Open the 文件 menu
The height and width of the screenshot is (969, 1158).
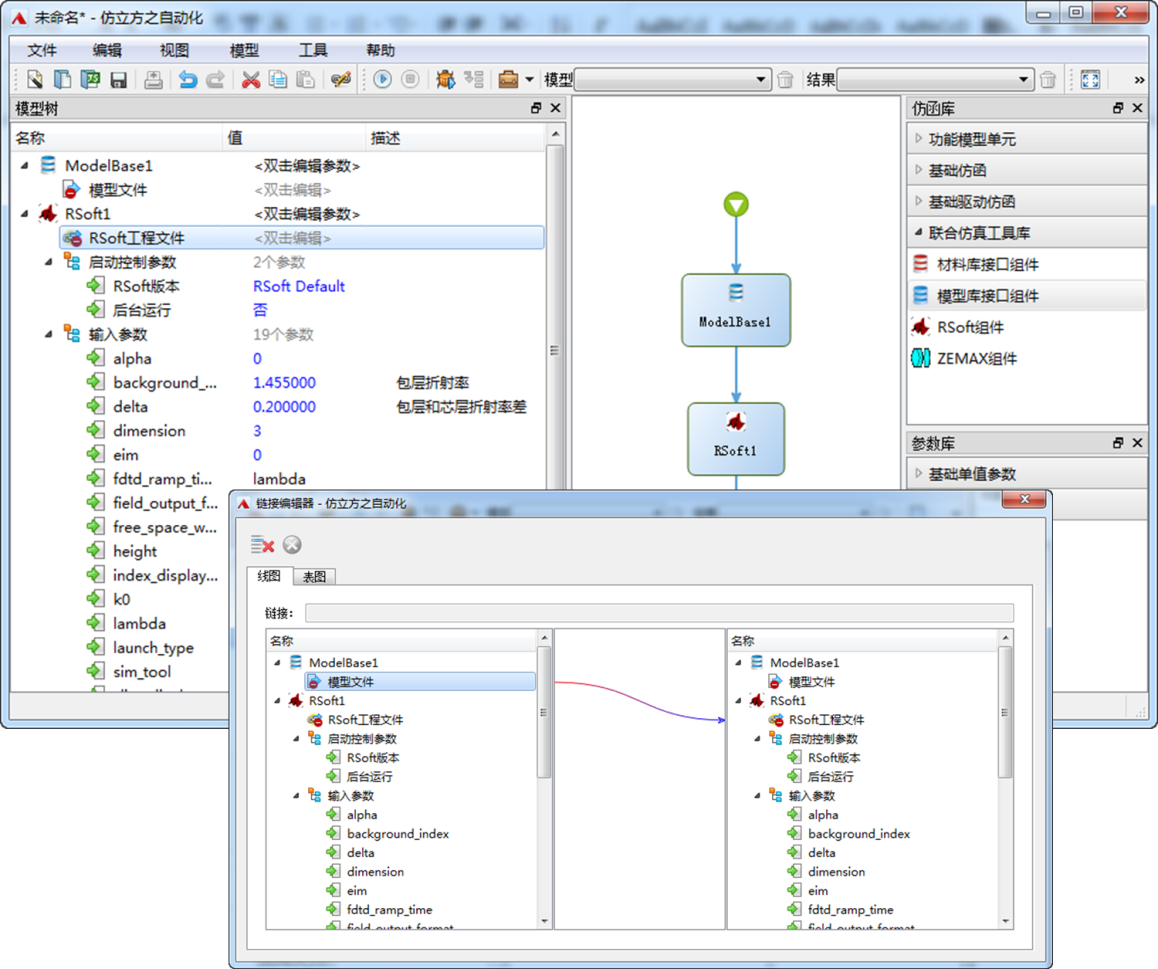coord(42,50)
